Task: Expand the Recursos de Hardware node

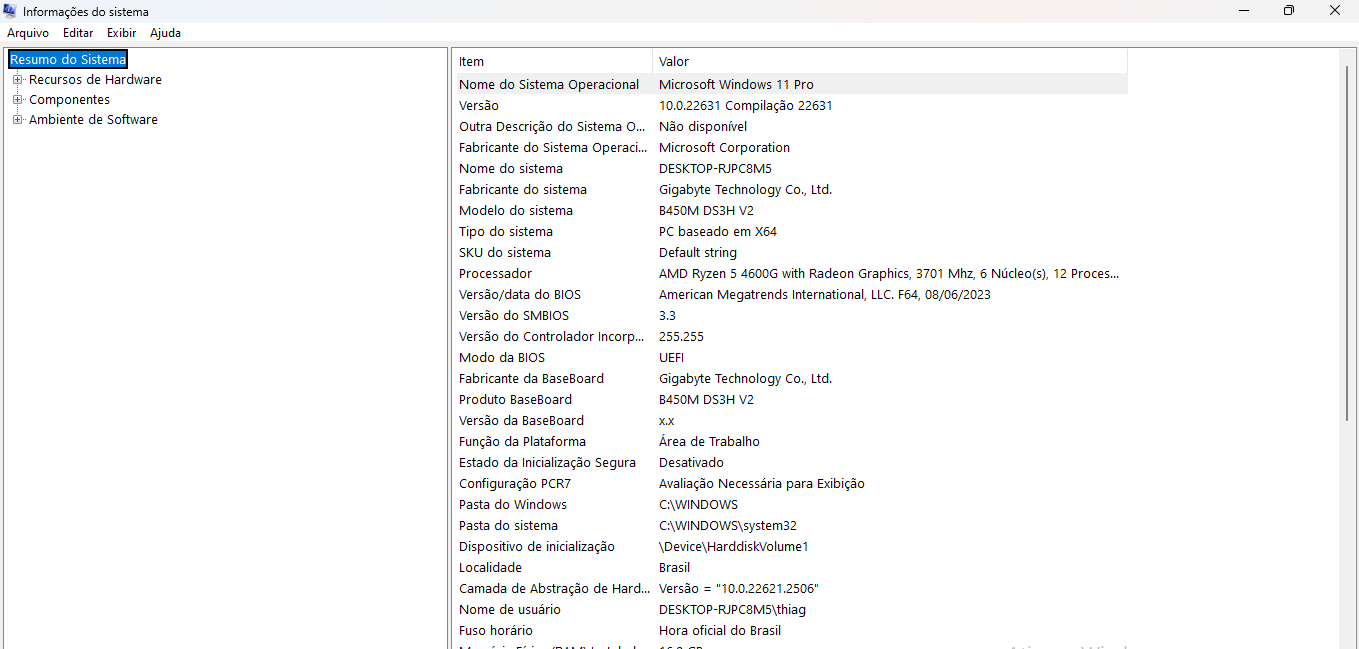Action: (x=17, y=80)
